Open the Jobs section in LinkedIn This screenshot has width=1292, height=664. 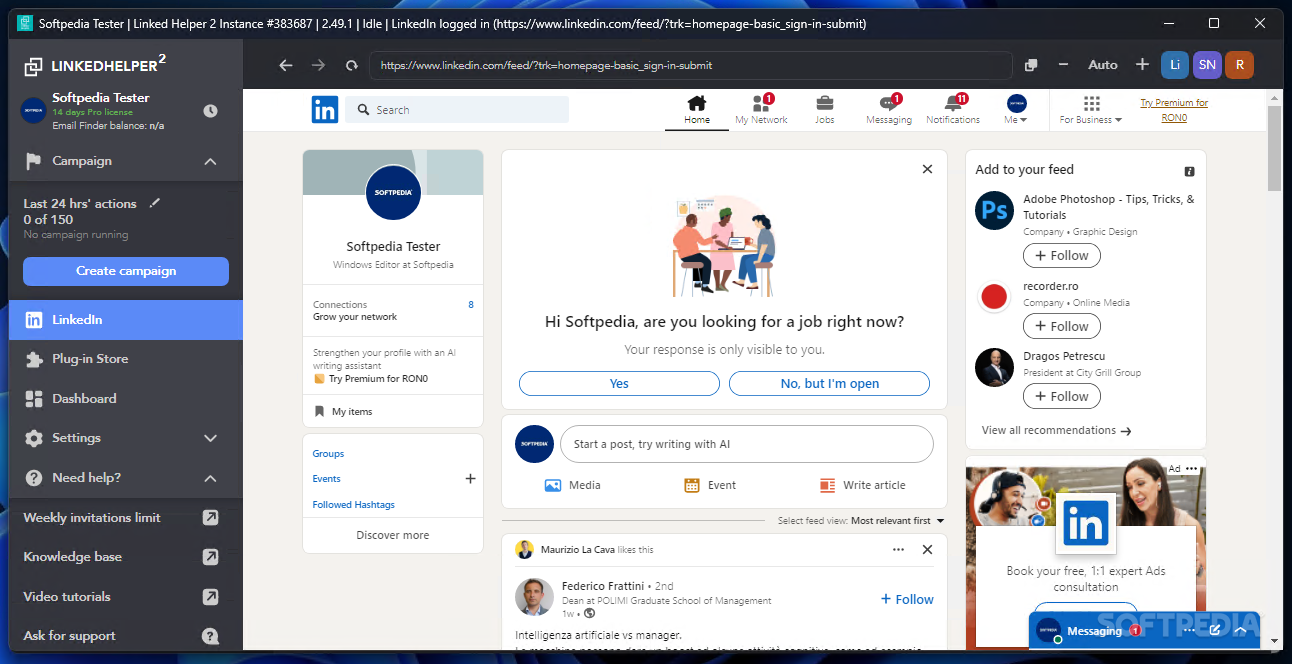[x=825, y=110]
